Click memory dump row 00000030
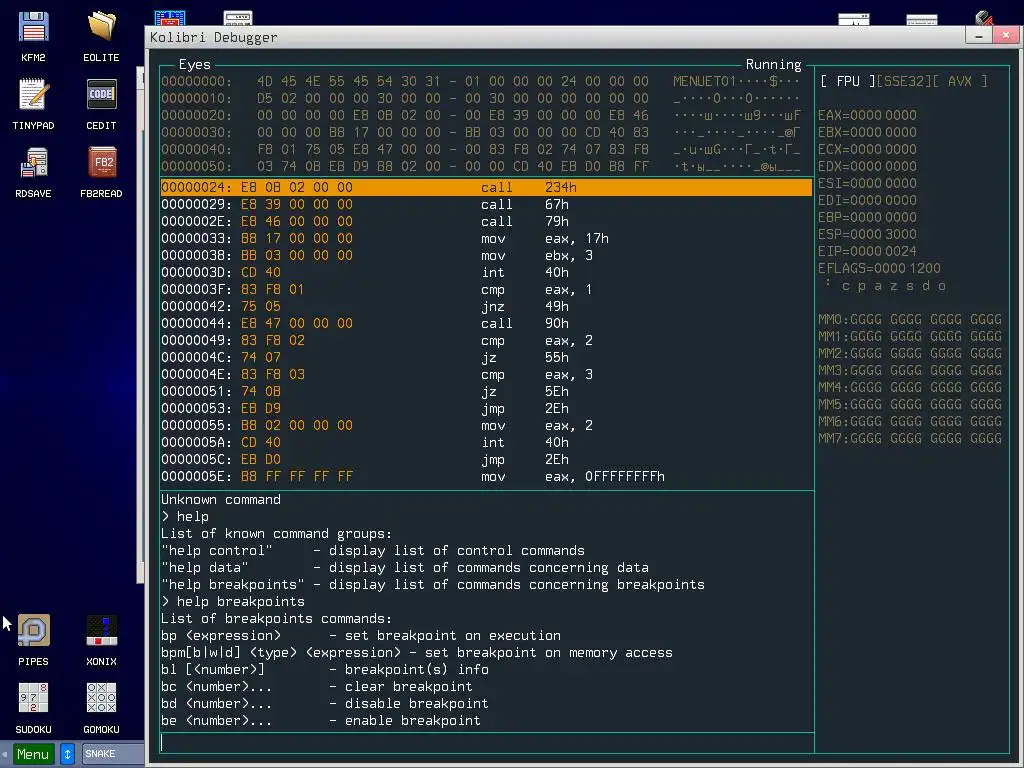 [x=481, y=132]
